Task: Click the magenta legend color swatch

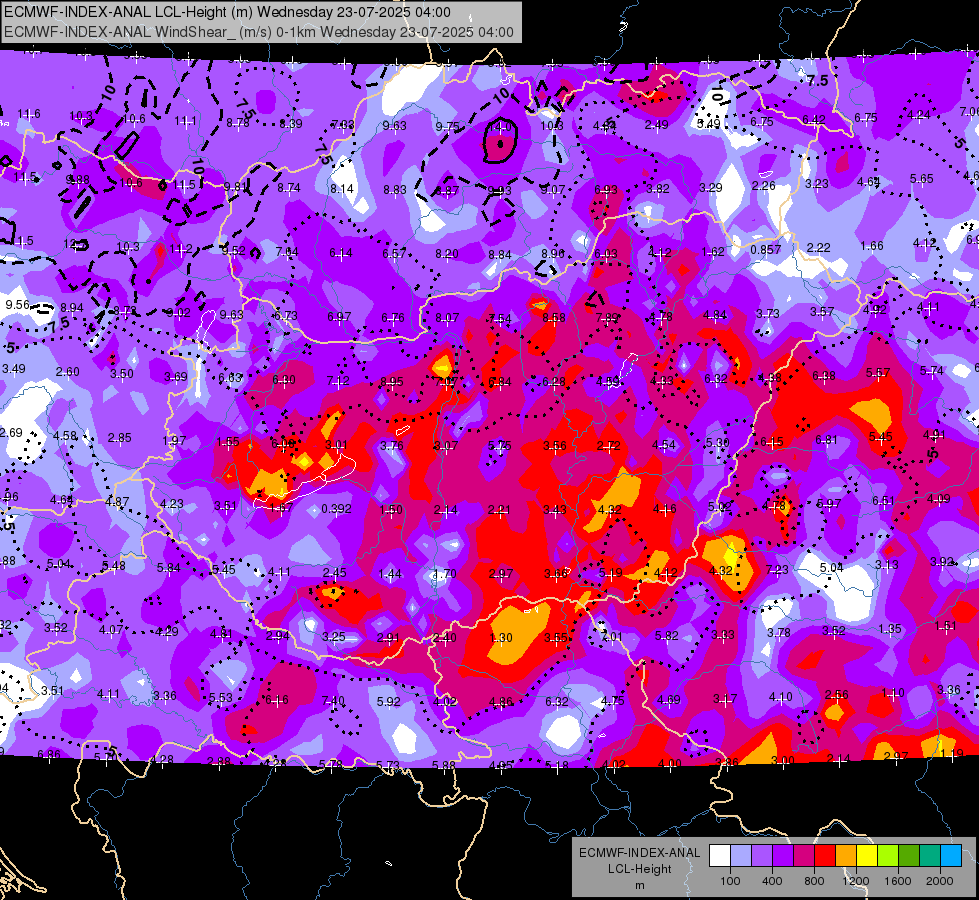Action: (804, 855)
